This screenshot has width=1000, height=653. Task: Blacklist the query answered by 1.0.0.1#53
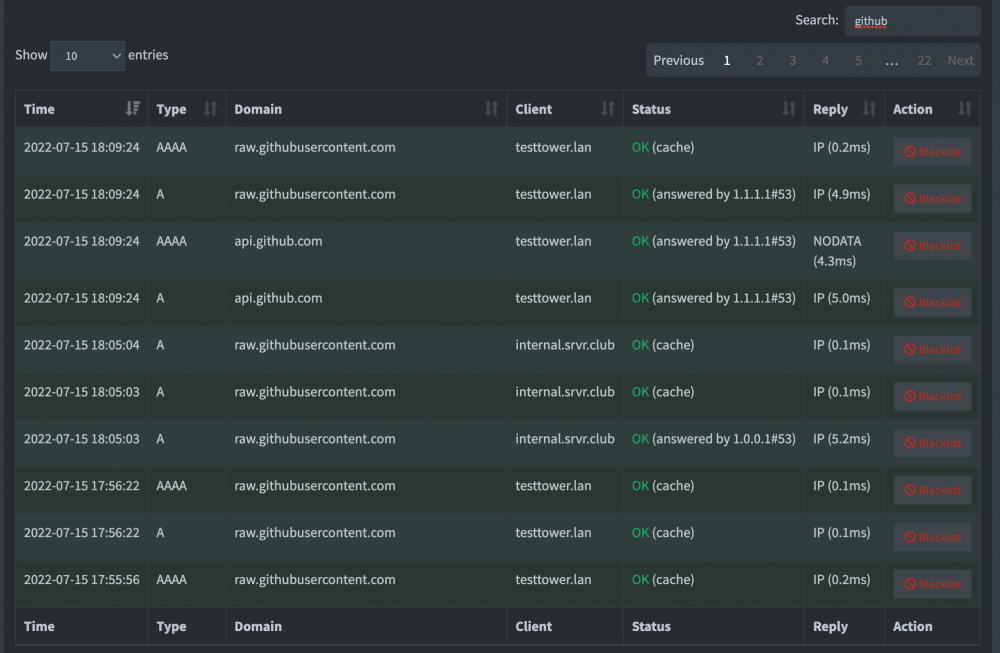tap(932, 443)
